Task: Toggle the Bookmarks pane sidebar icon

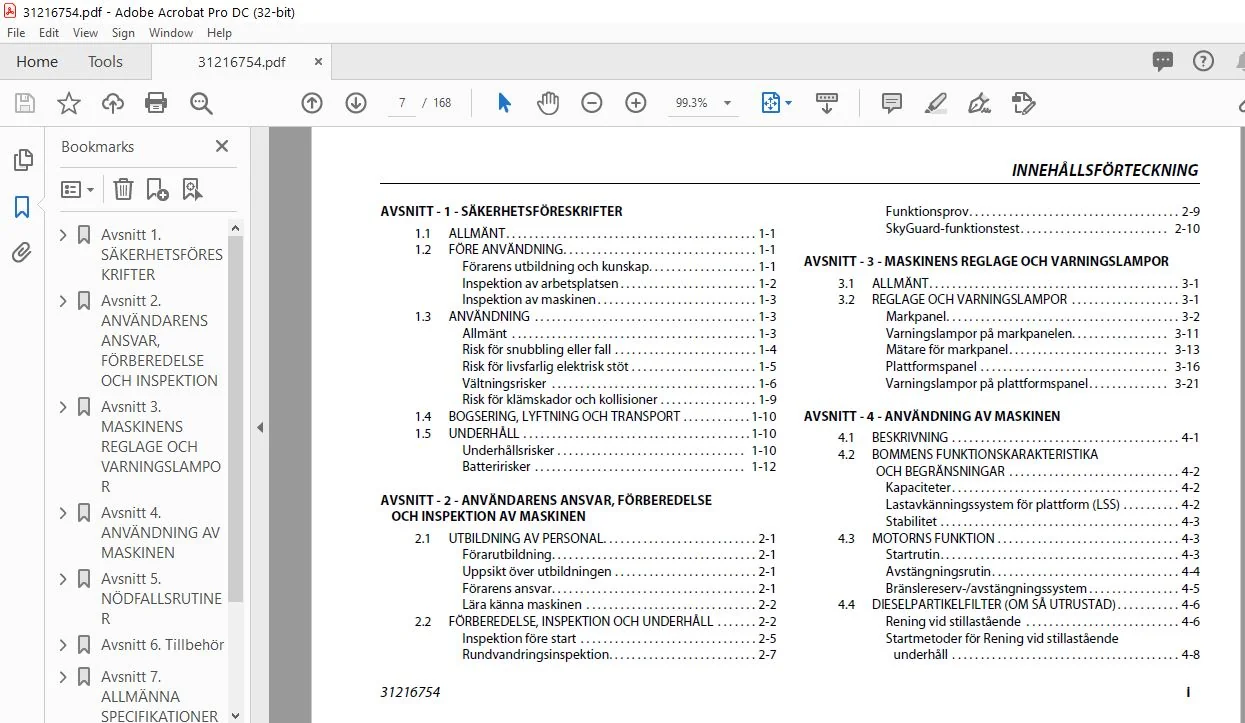Action: click(22, 207)
